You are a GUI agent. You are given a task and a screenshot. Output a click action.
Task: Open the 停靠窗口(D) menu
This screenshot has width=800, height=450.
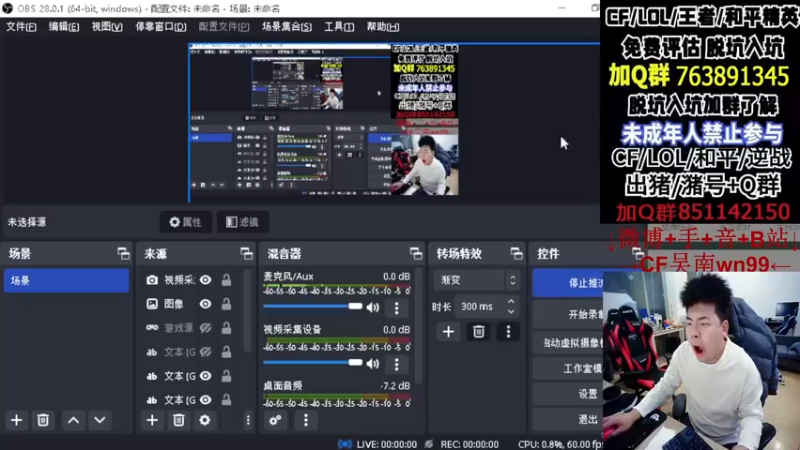(x=160, y=27)
